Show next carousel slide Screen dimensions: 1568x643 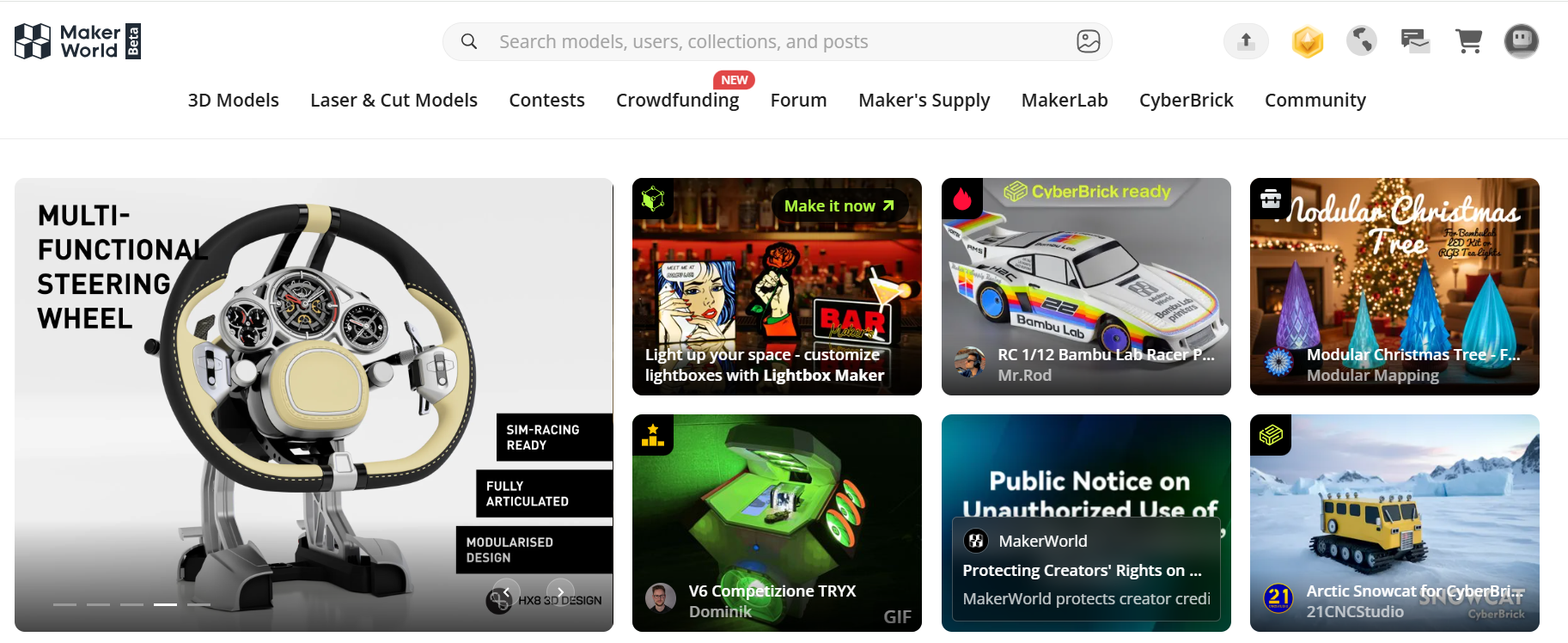coord(560,591)
